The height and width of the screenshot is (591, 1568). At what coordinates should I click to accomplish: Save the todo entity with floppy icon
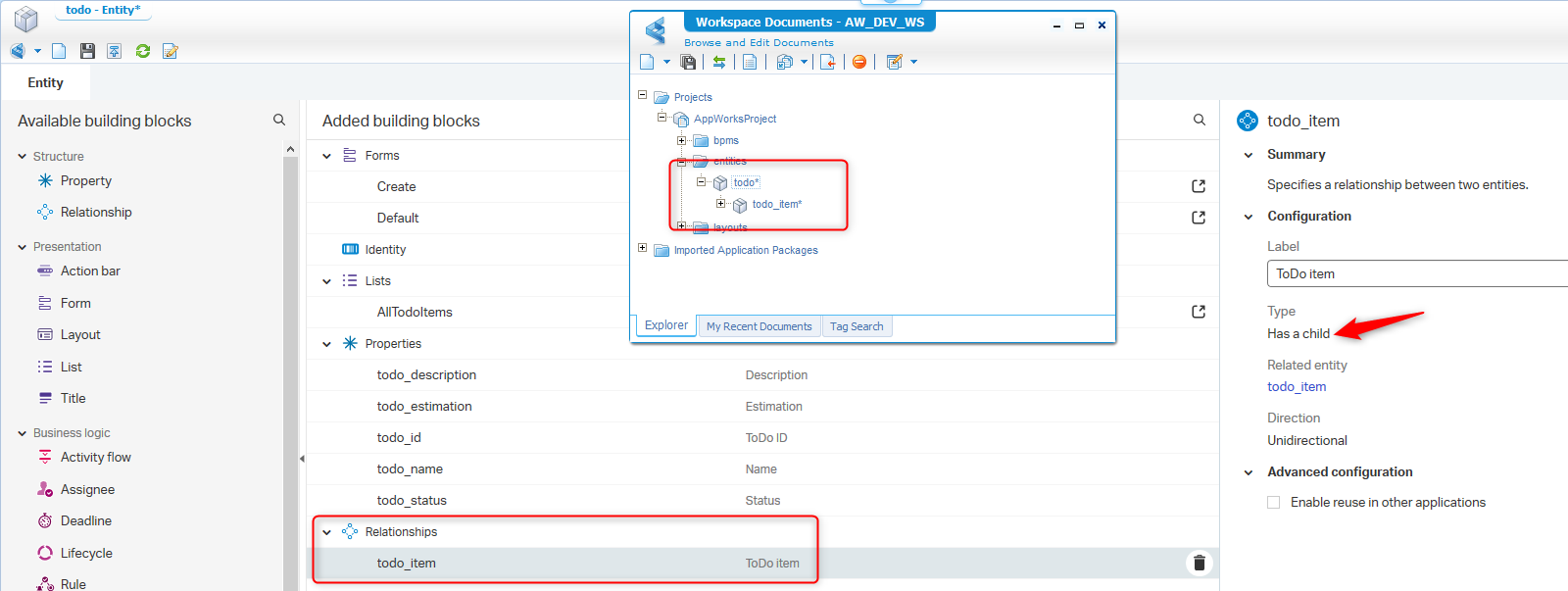[x=87, y=51]
